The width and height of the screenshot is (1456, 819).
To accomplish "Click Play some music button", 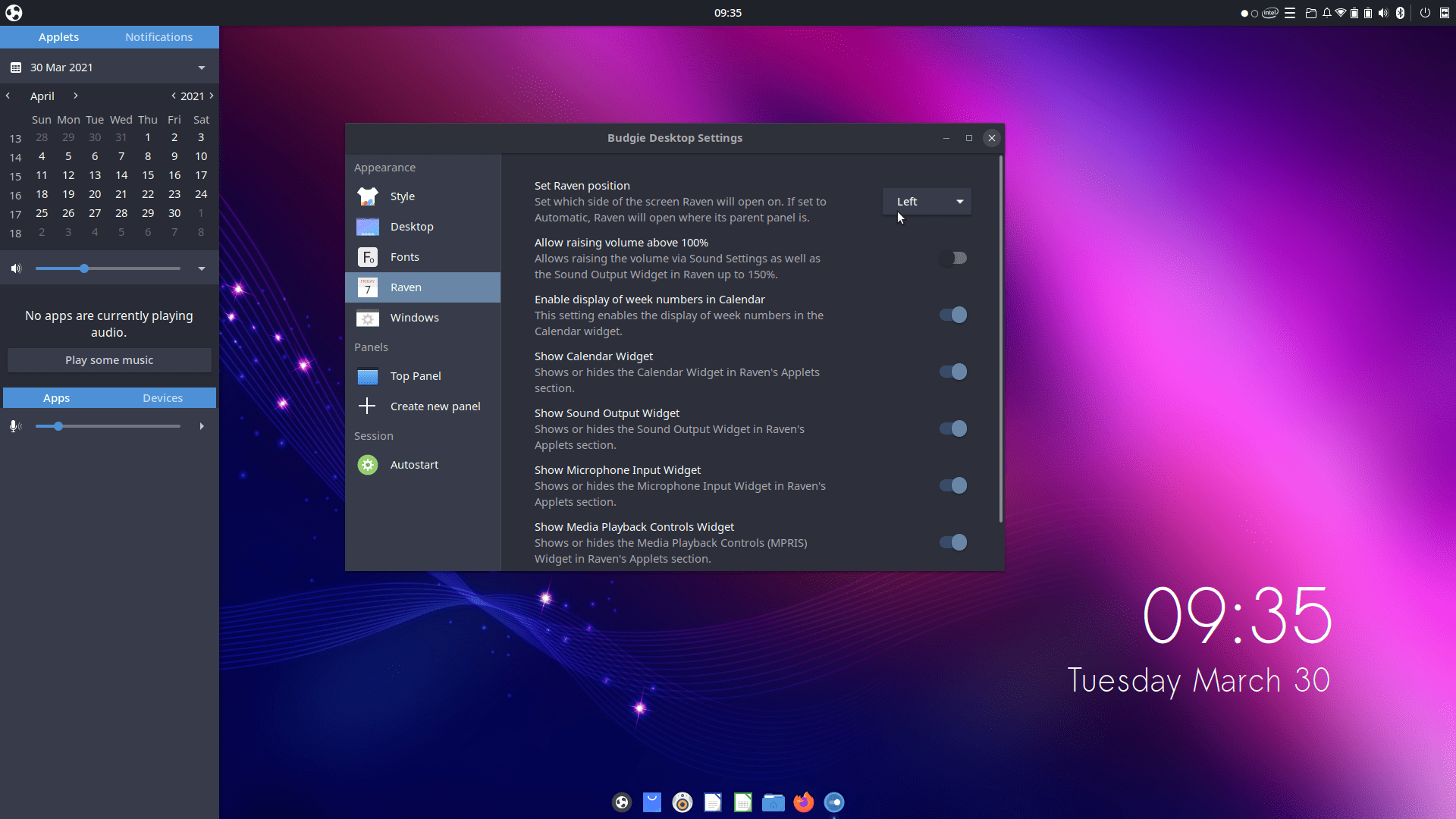I will coord(109,359).
